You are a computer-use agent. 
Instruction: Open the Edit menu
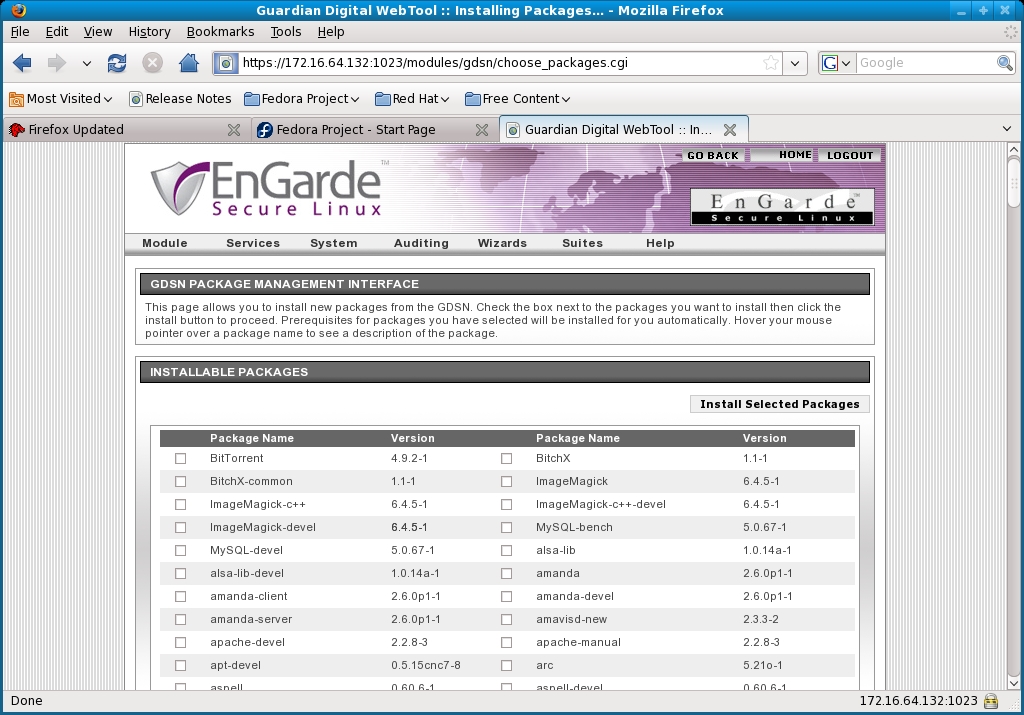click(57, 31)
